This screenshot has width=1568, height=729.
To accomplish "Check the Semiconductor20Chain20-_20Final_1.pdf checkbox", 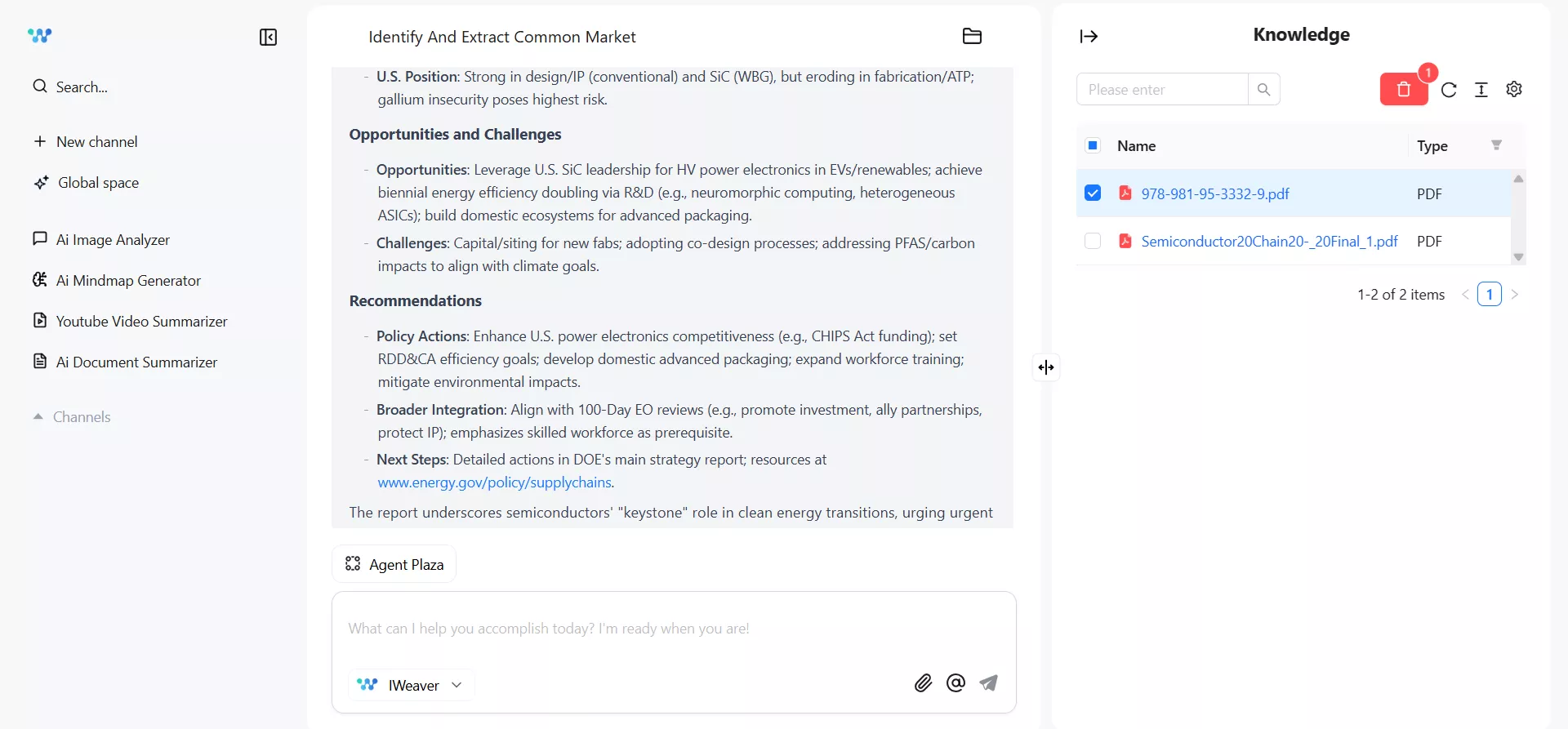I will 1093,241.
